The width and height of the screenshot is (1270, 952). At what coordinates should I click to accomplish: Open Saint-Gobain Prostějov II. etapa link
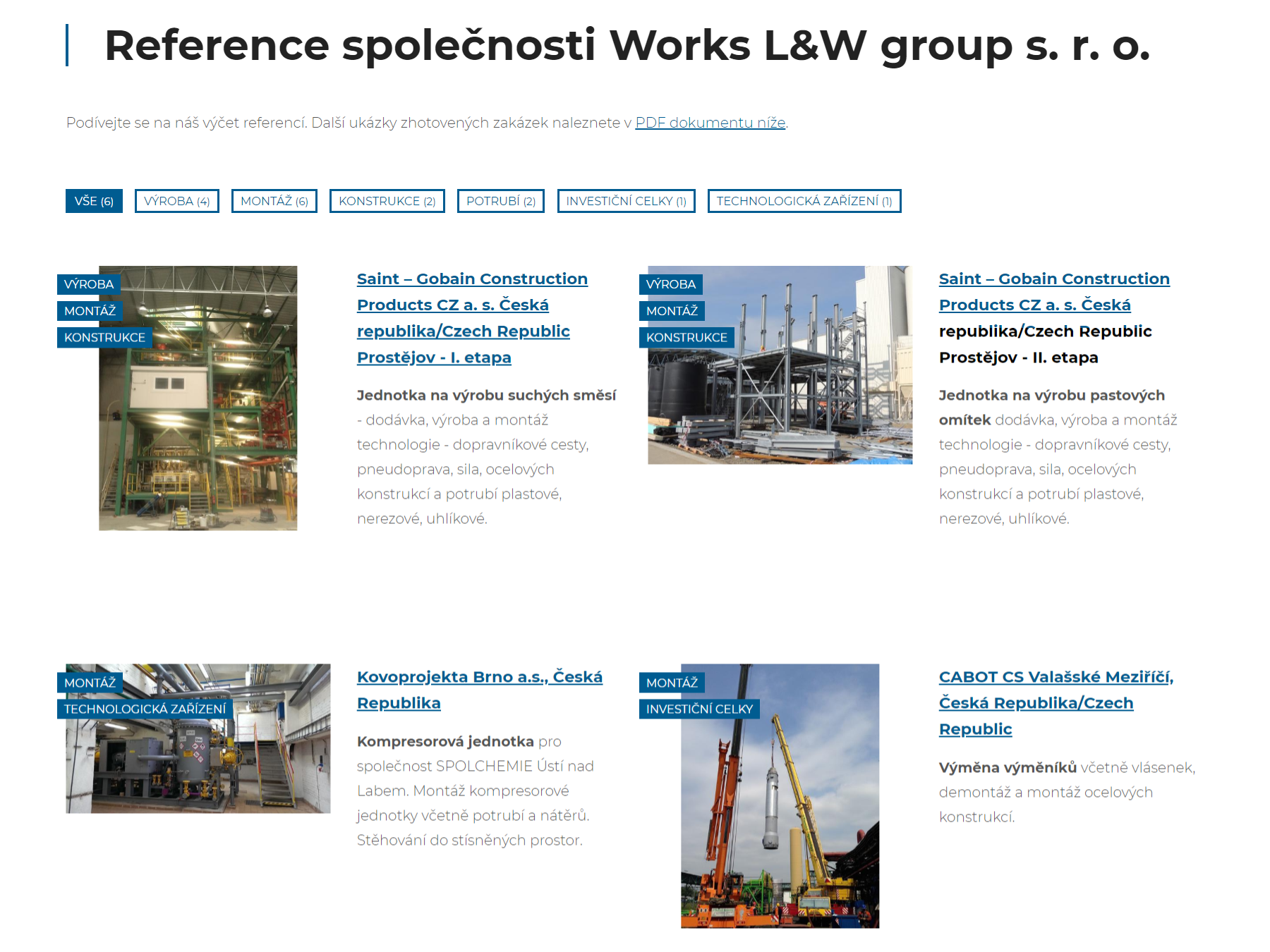point(1053,292)
